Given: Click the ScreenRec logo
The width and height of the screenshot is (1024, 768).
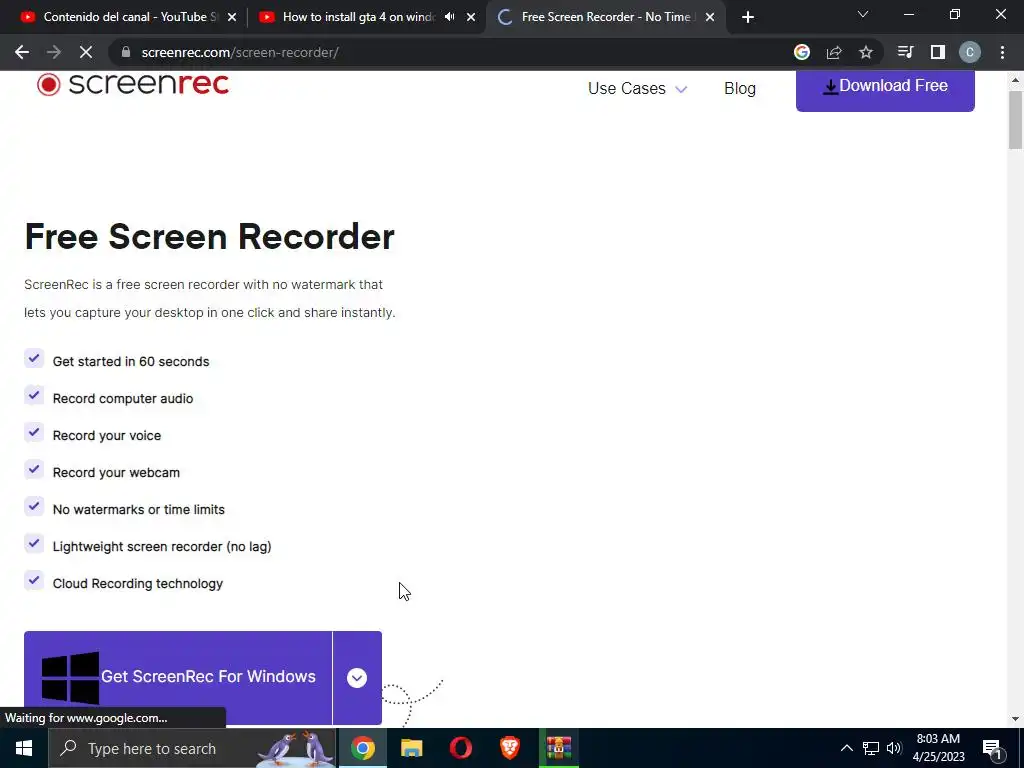Looking at the screenshot, I should pos(133,84).
